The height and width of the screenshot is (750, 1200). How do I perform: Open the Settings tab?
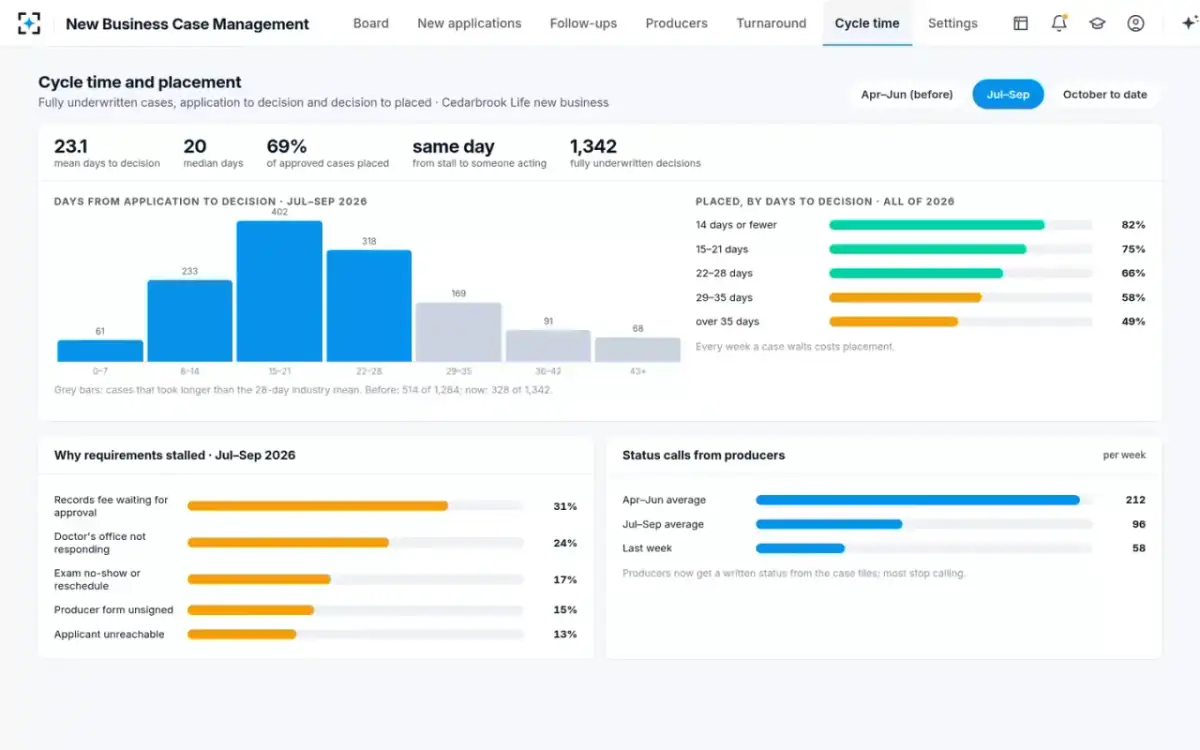coord(952,23)
